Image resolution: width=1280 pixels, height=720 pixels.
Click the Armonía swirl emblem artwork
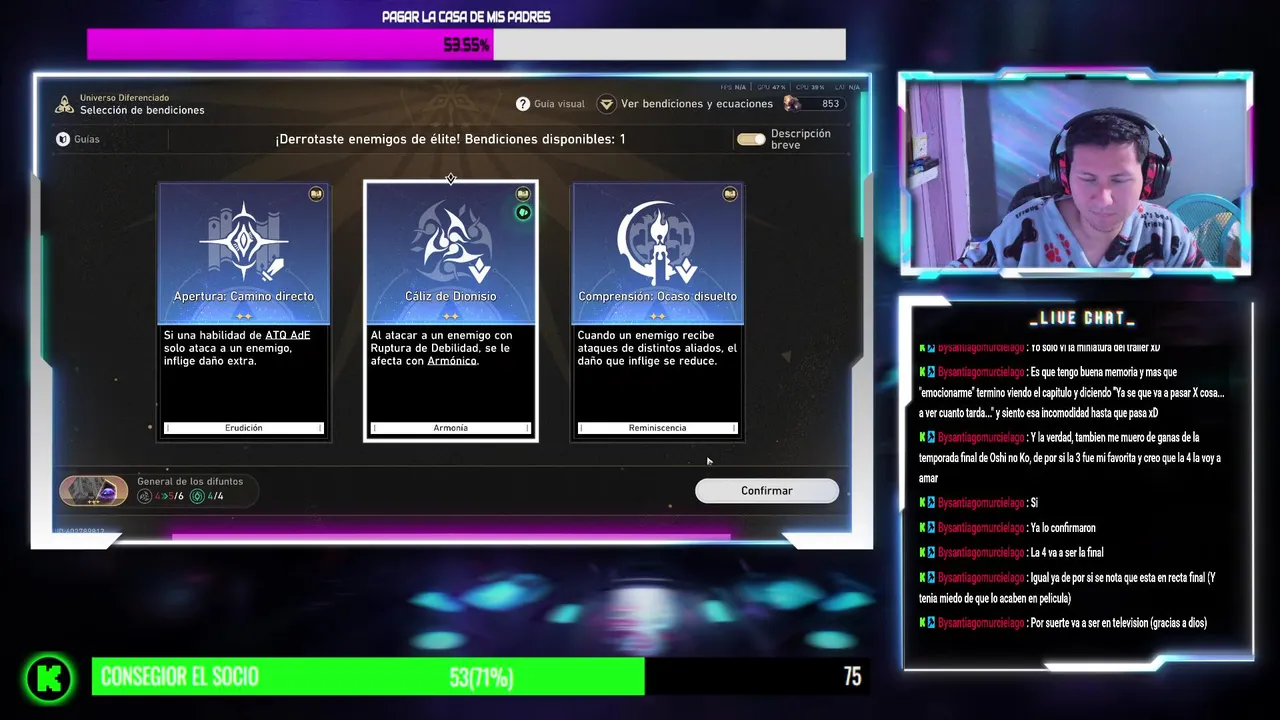coord(451,241)
